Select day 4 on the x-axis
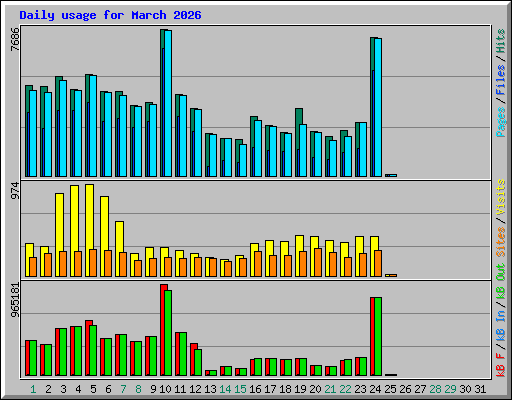The width and height of the screenshot is (512, 400). point(78,389)
